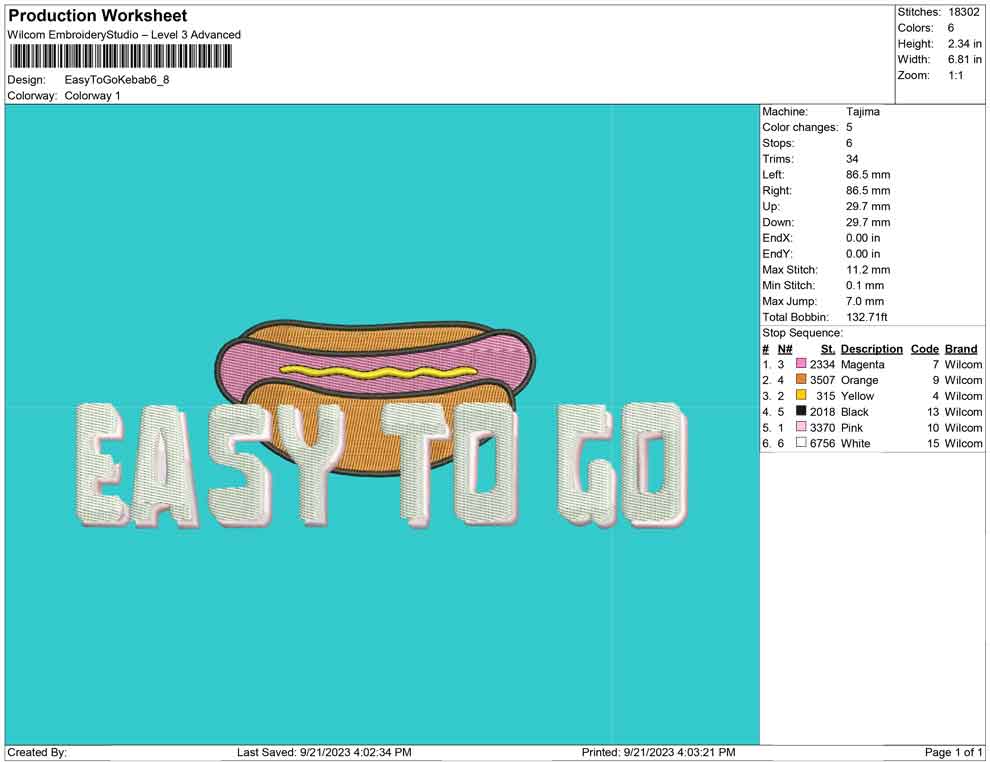
Task: Click the Brand column header
Action: [x=961, y=349]
